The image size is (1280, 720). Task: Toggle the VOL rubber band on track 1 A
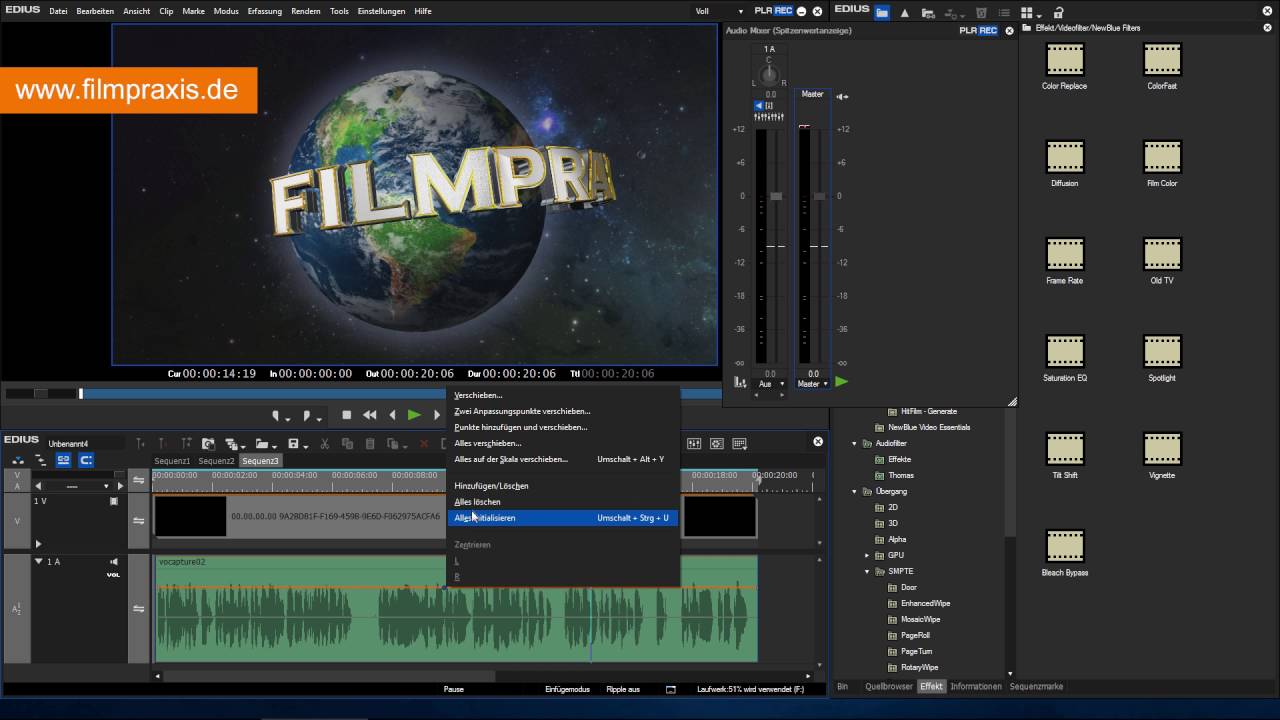point(114,575)
